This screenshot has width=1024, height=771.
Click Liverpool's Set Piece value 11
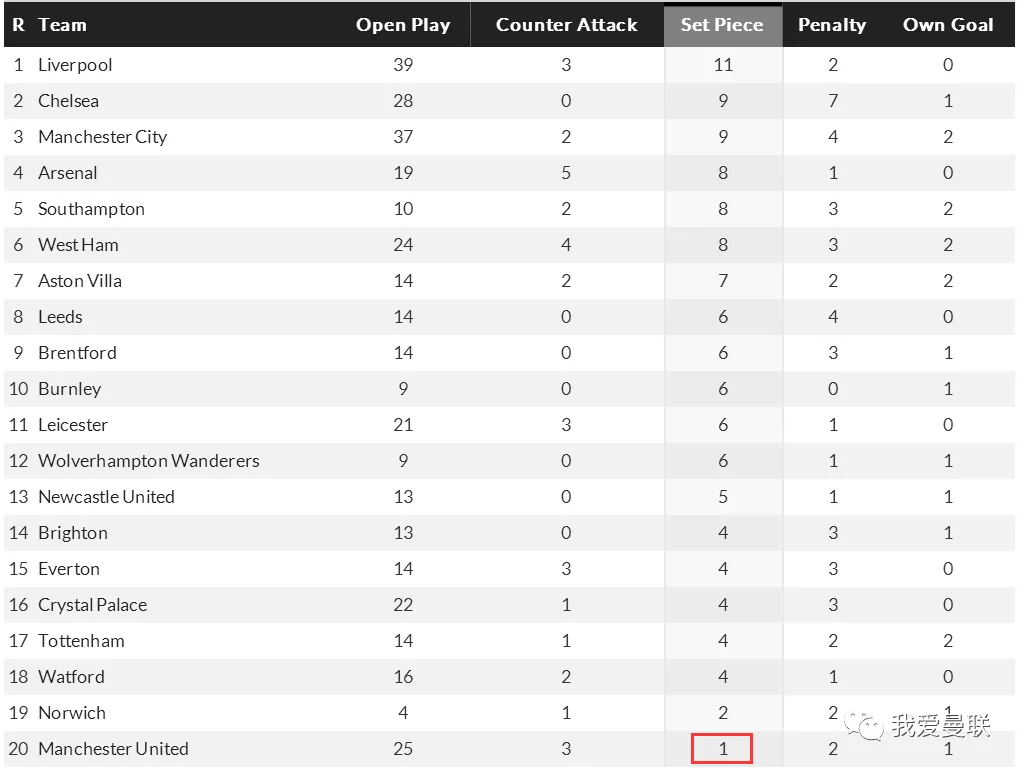[723, 65]
